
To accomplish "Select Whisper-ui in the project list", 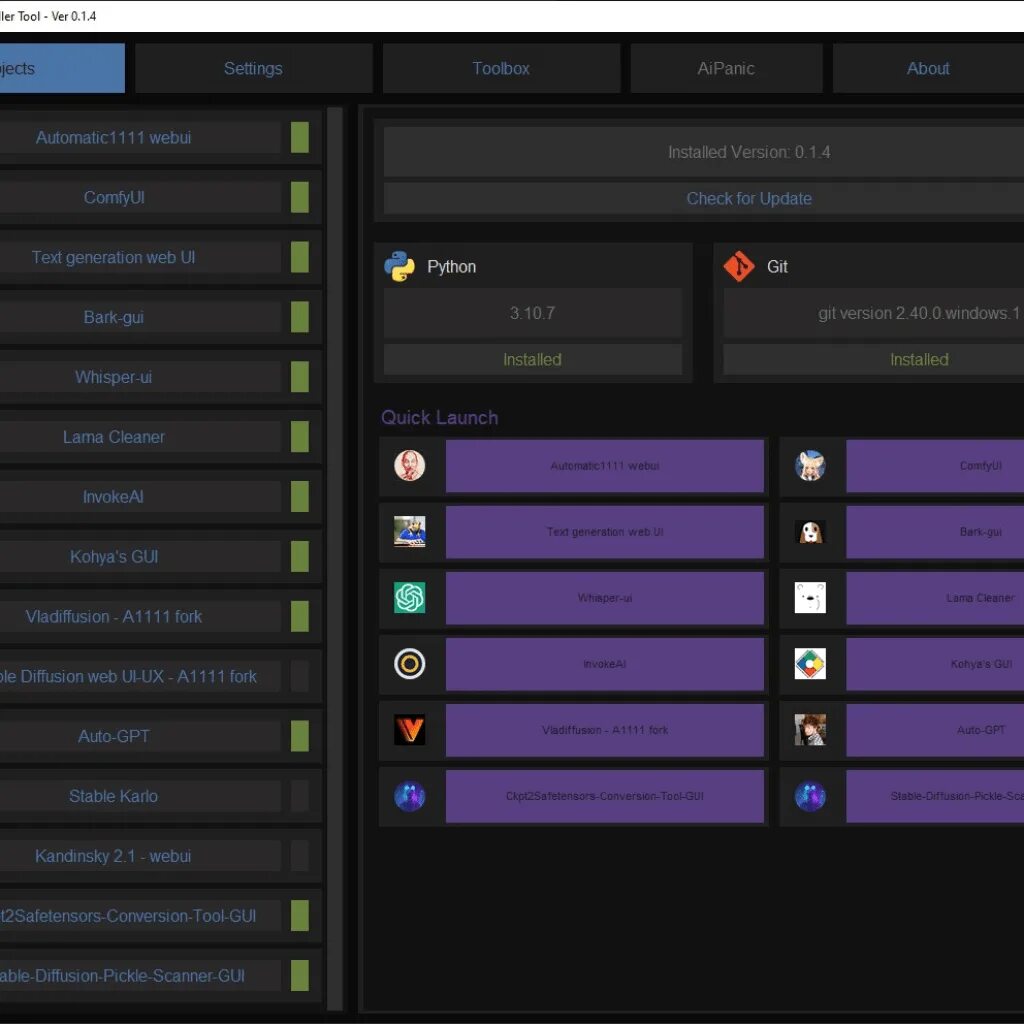I will click(x=140, y=377).
